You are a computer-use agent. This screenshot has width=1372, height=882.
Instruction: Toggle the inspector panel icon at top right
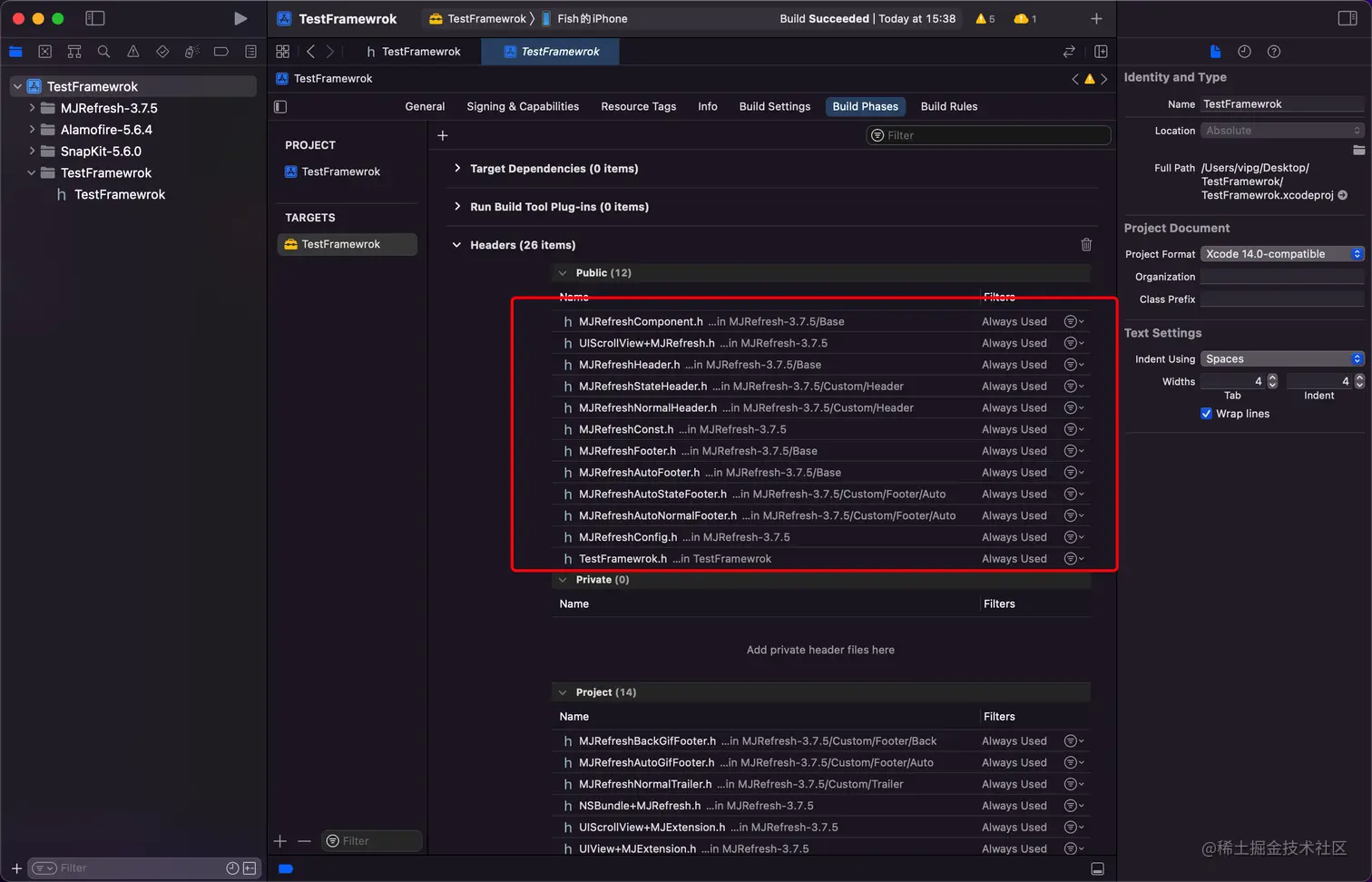point(1347,18)
